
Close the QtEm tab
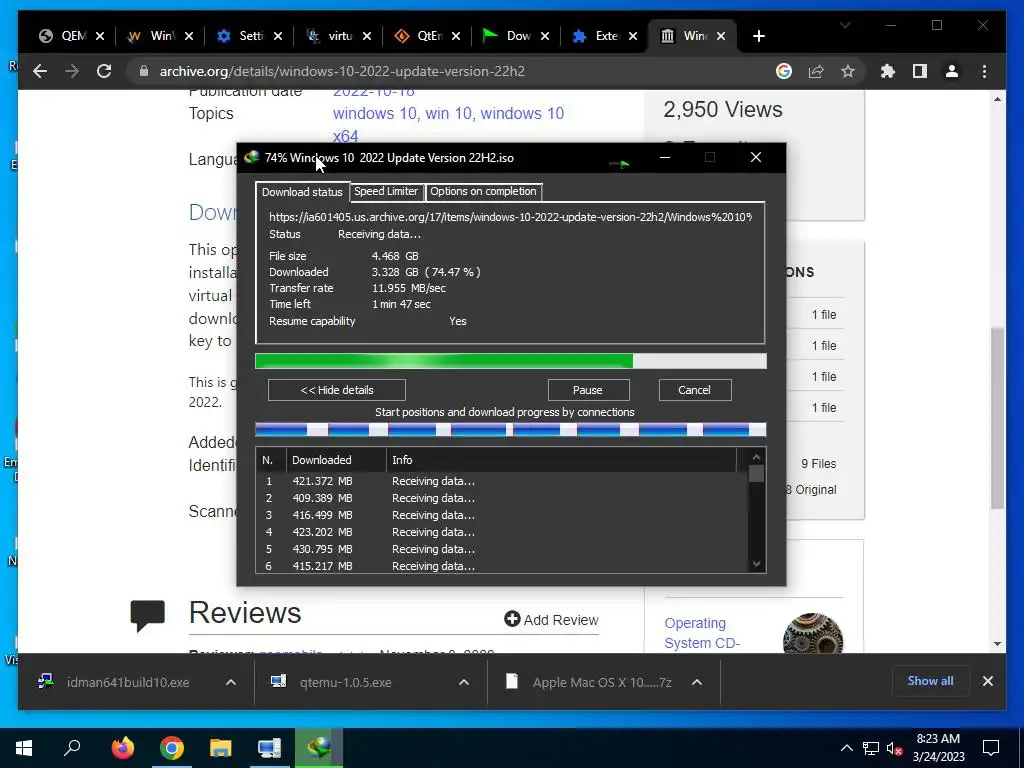click(456, 36)
